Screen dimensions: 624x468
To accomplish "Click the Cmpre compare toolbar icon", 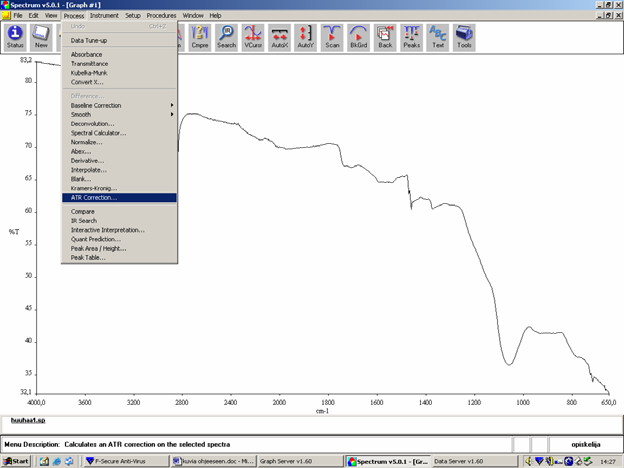I will point(200,37).
